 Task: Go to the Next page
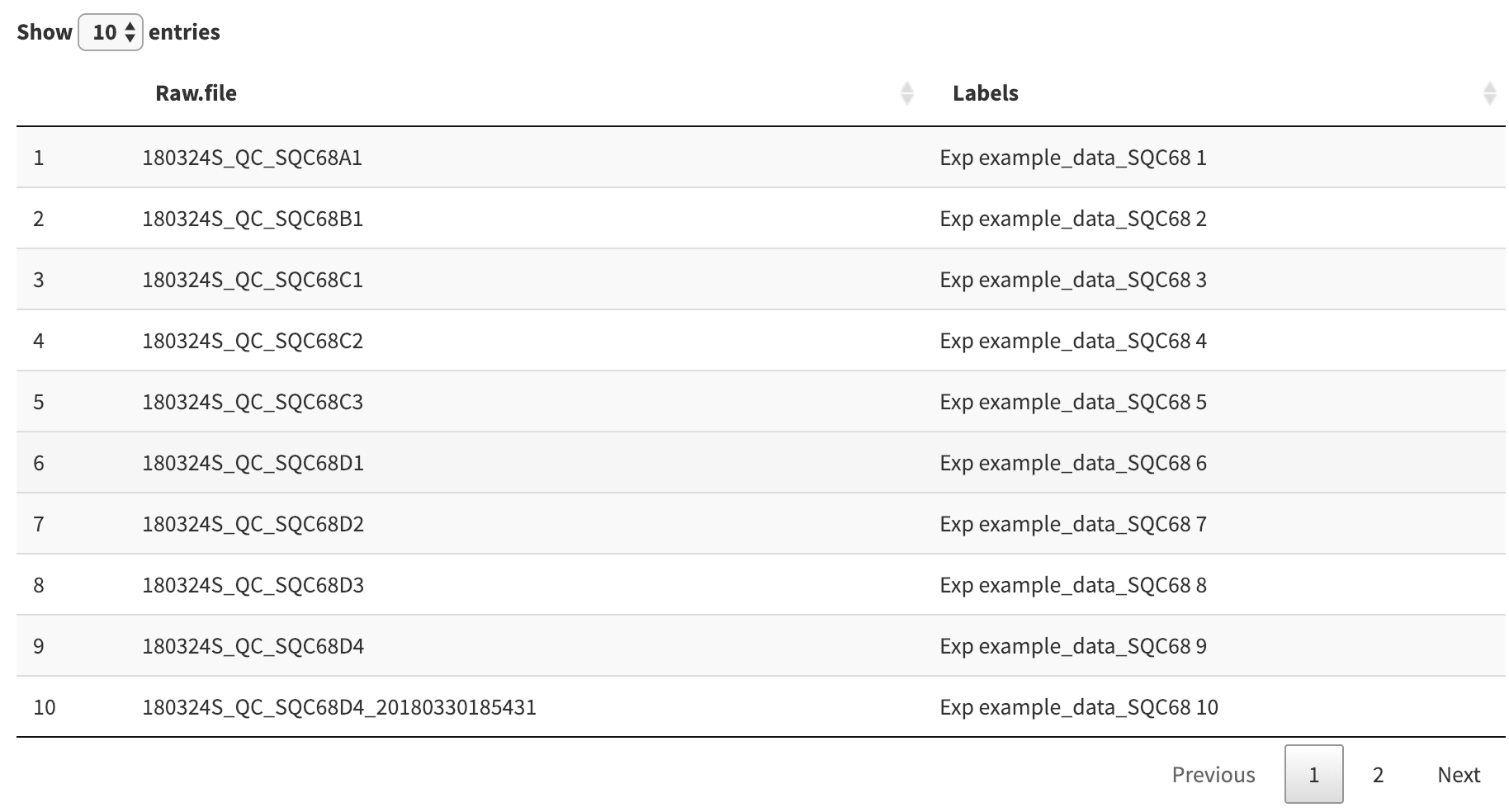1459,774
